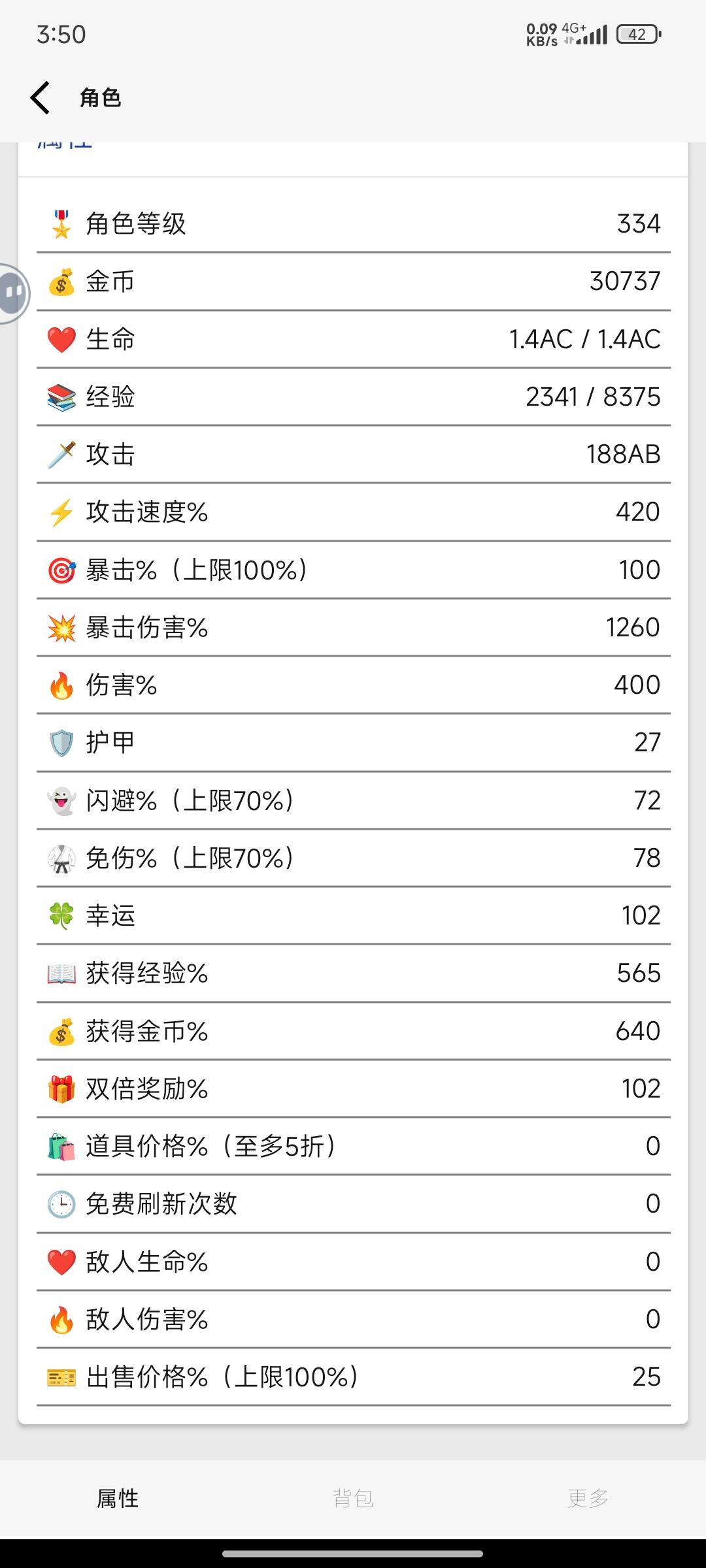Tap the back arrow beside 角色
Screen dimensions: 706x1568
tap(40, 98)
